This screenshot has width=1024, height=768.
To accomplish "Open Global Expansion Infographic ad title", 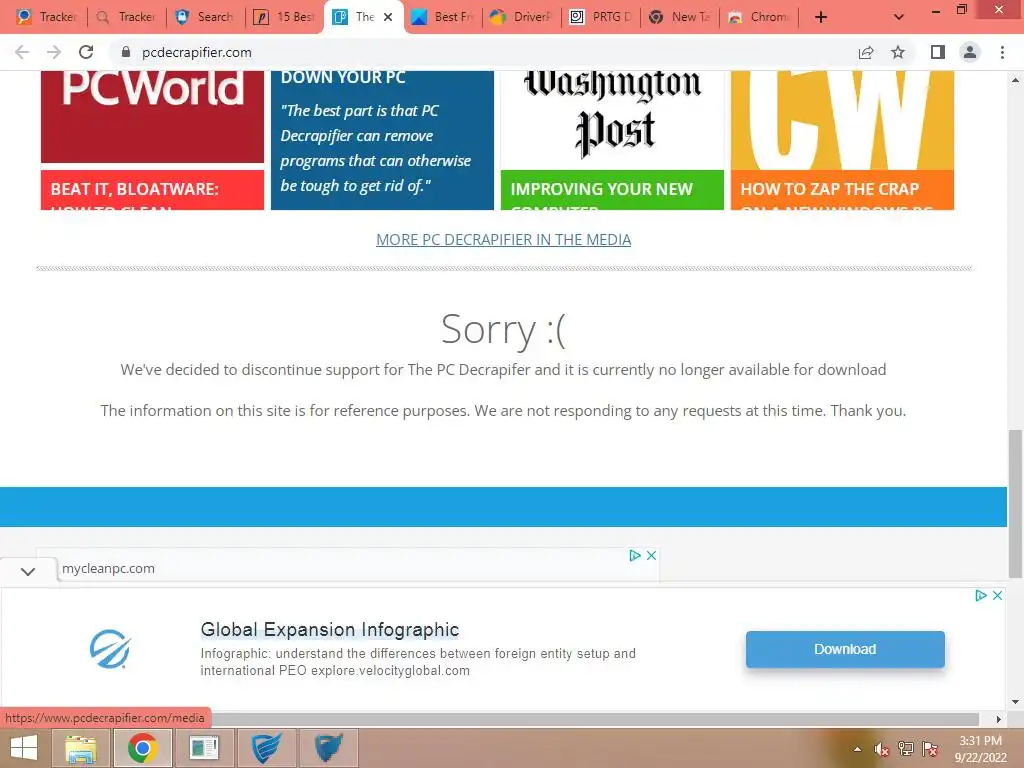I will (x=330, y=630).
